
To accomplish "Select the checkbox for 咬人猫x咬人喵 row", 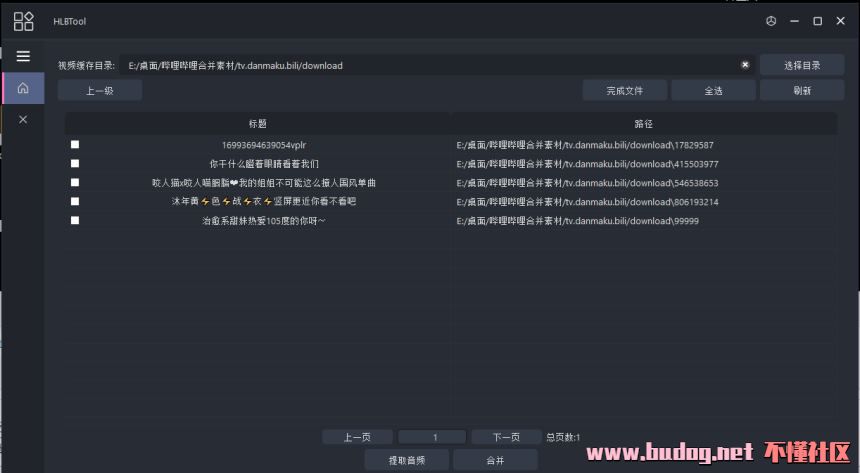I will pyautogui.click(x=75, y=182).
